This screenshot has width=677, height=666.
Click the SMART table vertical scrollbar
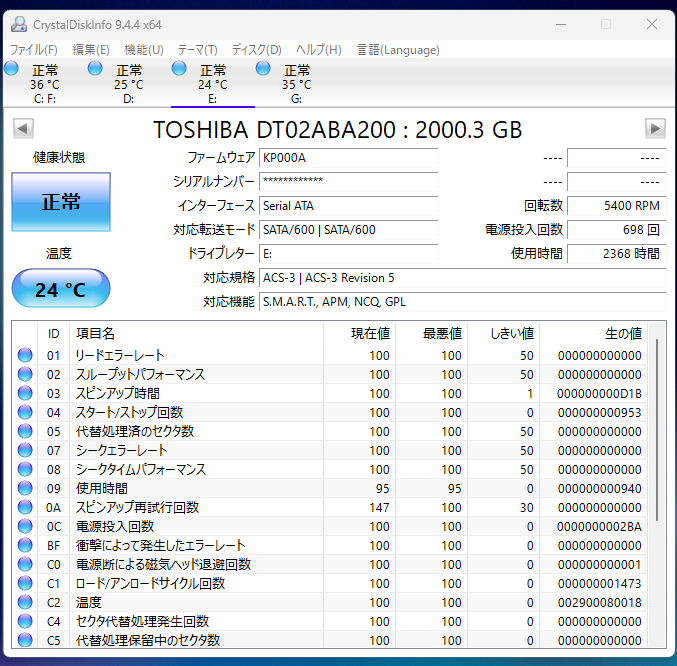click(x=657, y=429)
